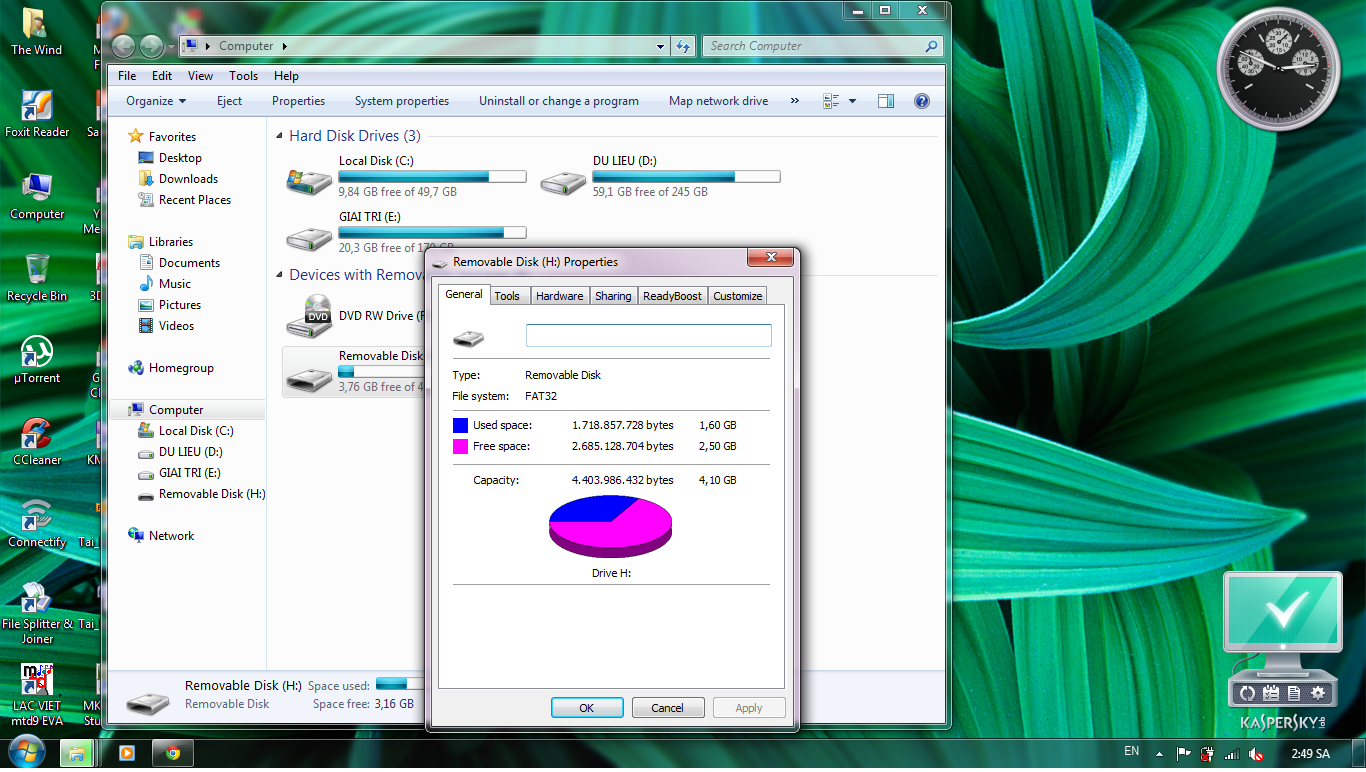
Task: Select Downloads under Favorites
Action: (x=188, y=179)
